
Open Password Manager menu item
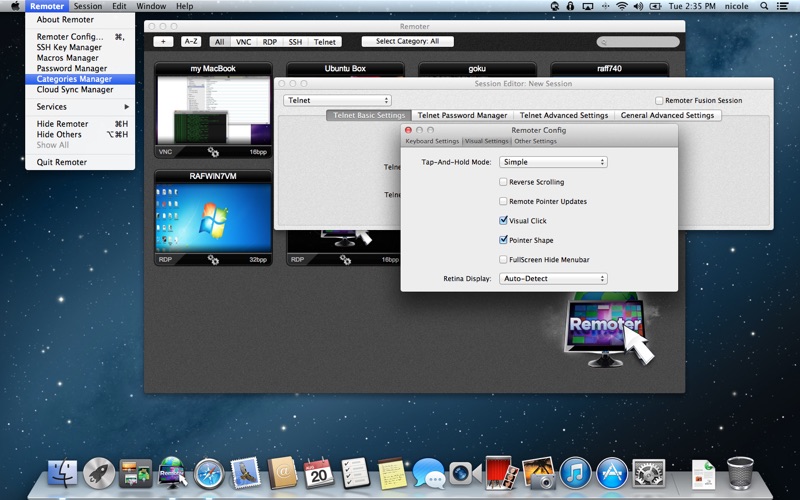(x=80, y=68)
